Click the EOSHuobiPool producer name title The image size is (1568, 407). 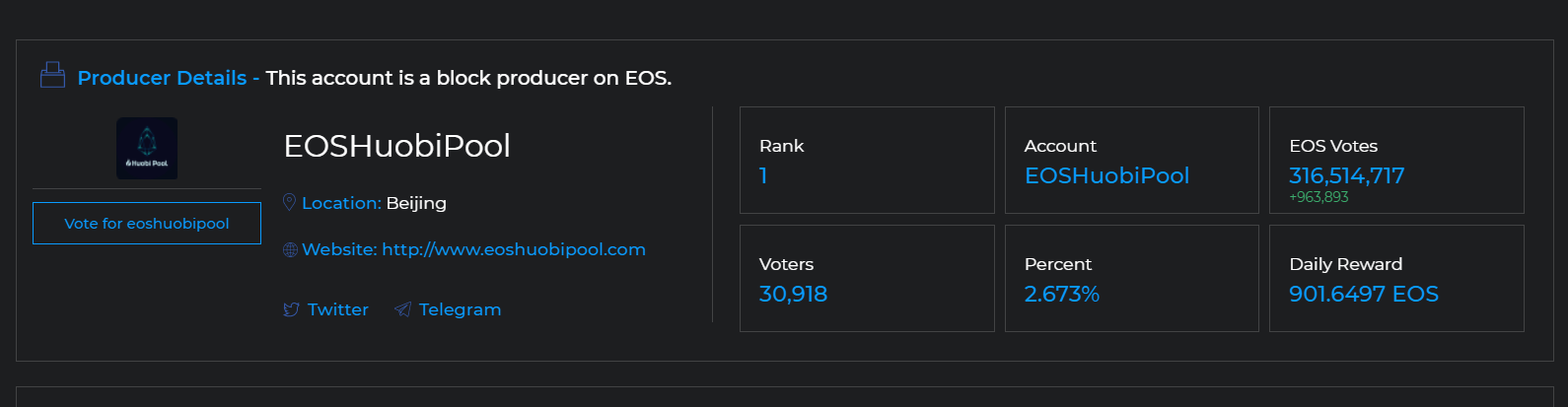point(396,146)
